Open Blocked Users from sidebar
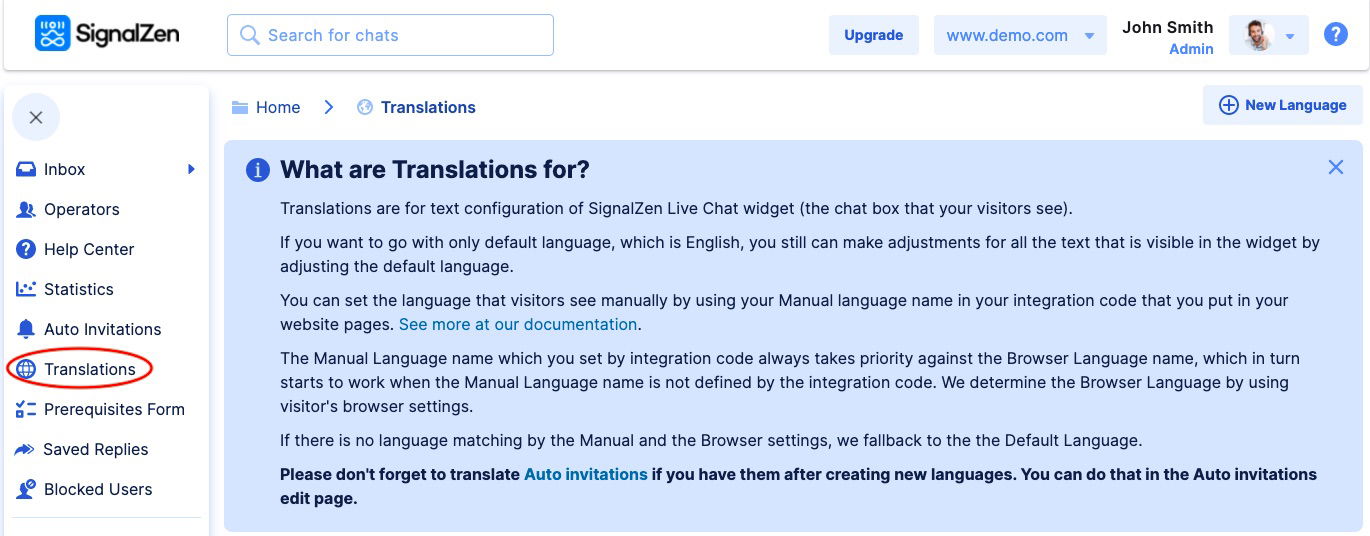1370x536 pixels. 98,489
